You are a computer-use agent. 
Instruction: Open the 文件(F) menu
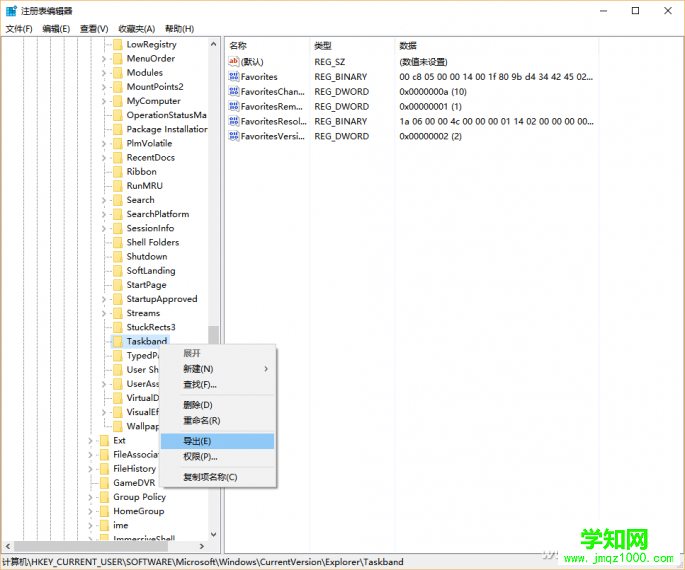(19, 29)
